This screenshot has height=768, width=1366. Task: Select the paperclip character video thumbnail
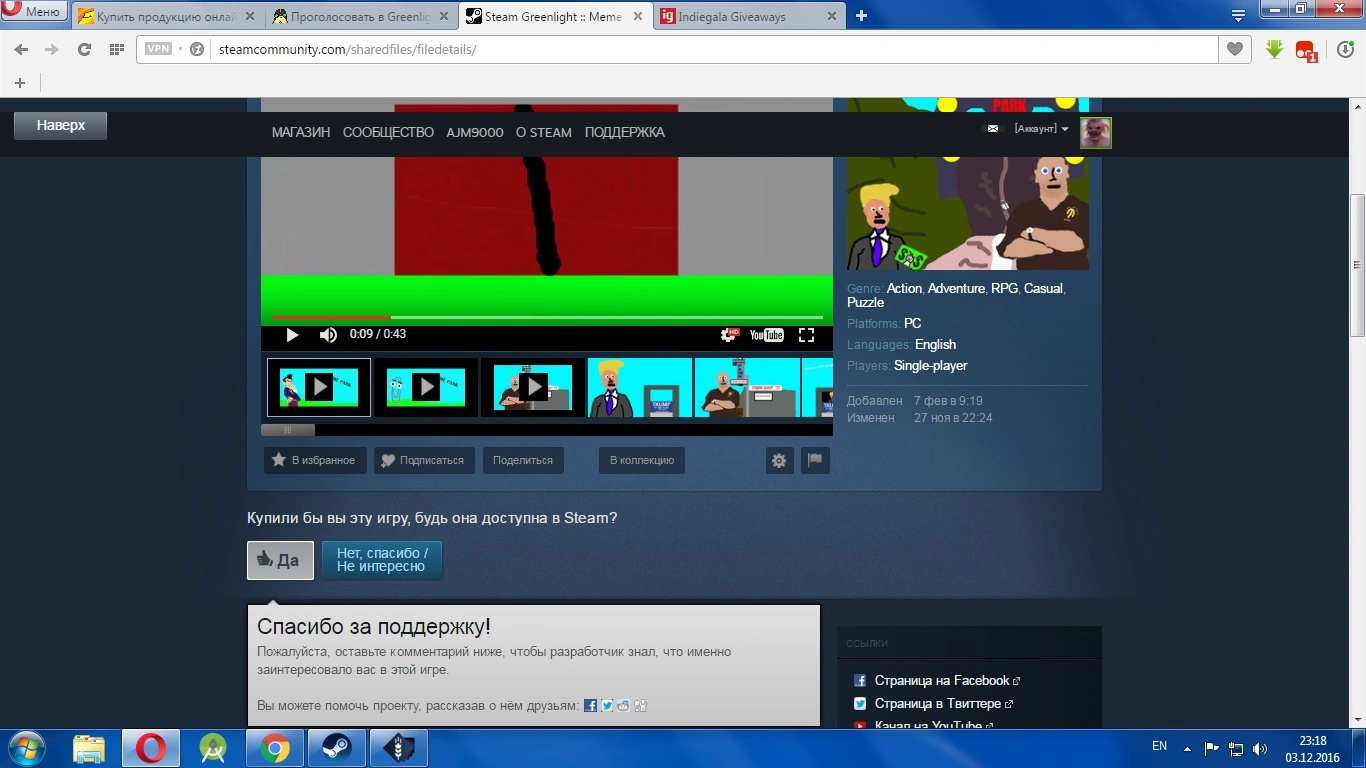click(426, 387)
